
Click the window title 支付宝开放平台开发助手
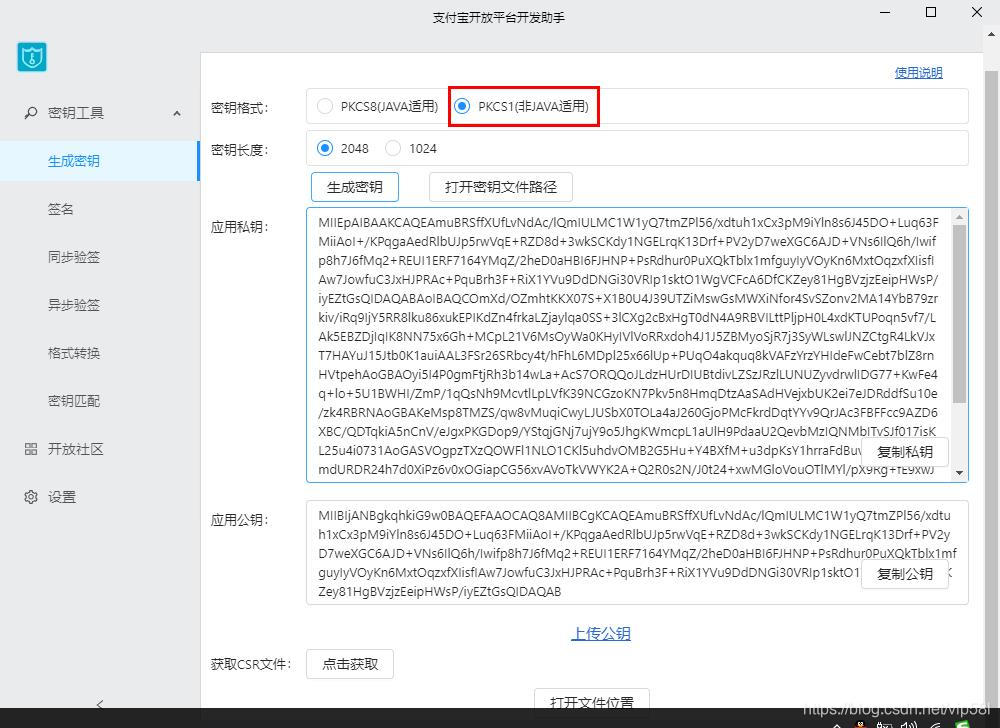(499, 17)
